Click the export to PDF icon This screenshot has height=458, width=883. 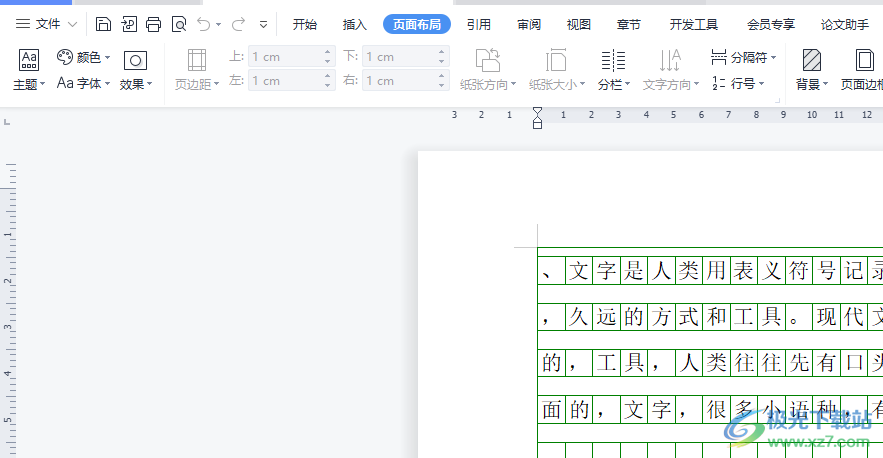[129, 24]
